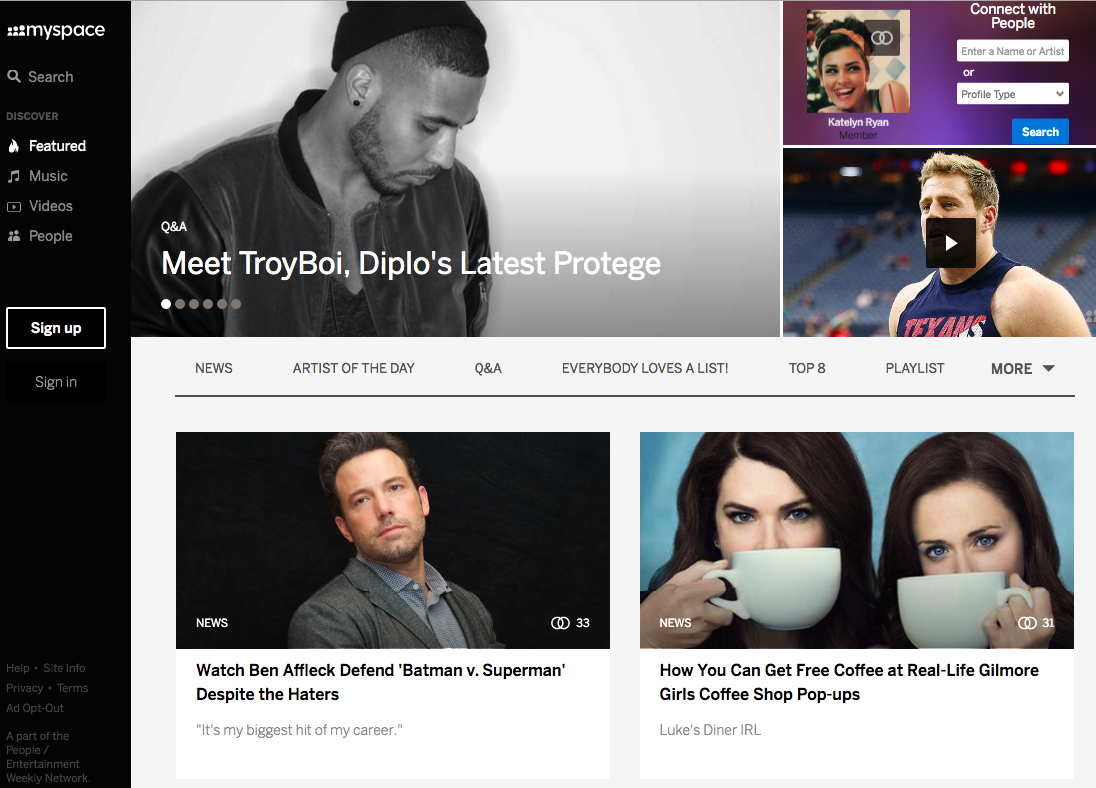Open Gilmore Girls coffee article thumbnail
The image size is (1096, 788).
click(857, 540)
